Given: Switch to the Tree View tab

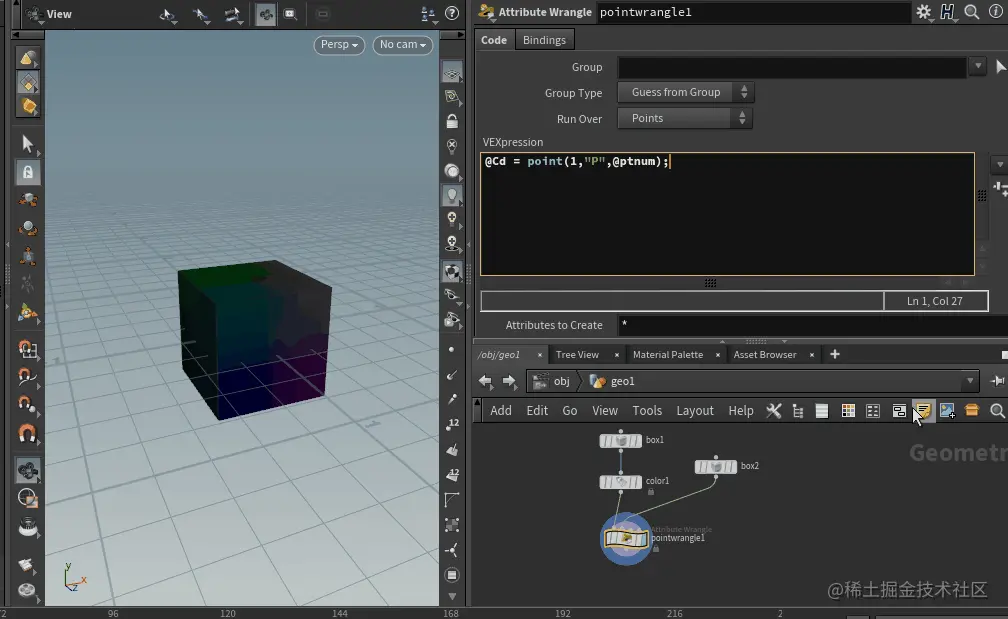Looking at the screenshot, I should 577,355.
